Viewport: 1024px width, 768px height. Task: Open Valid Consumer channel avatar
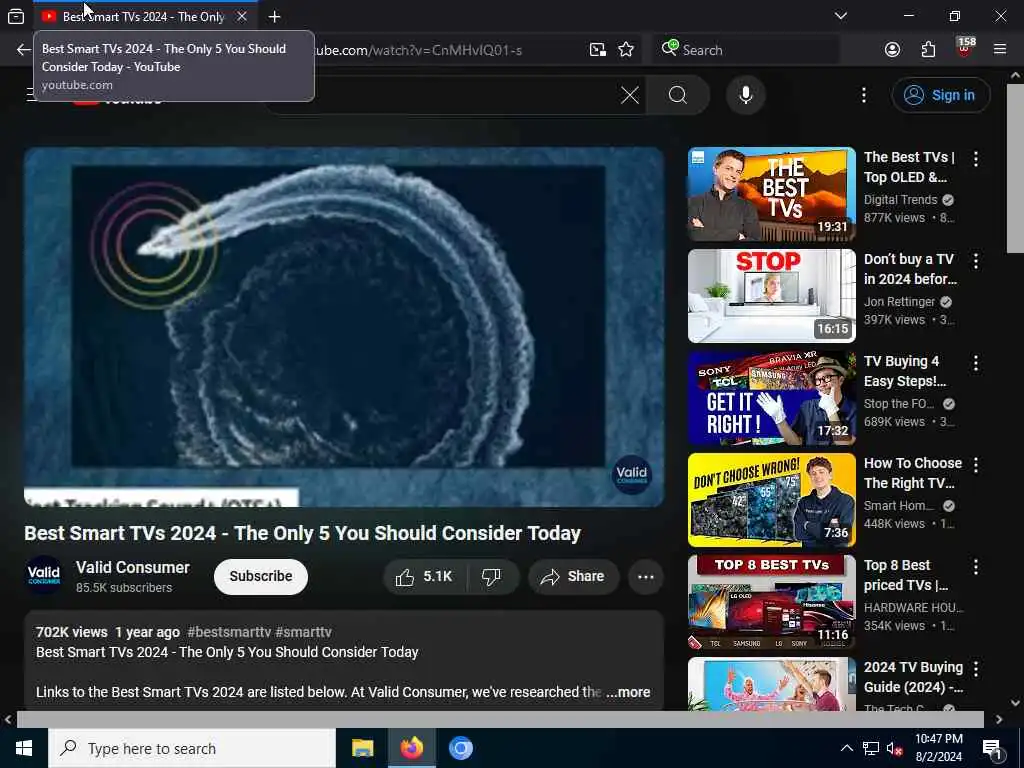[44, 576]
